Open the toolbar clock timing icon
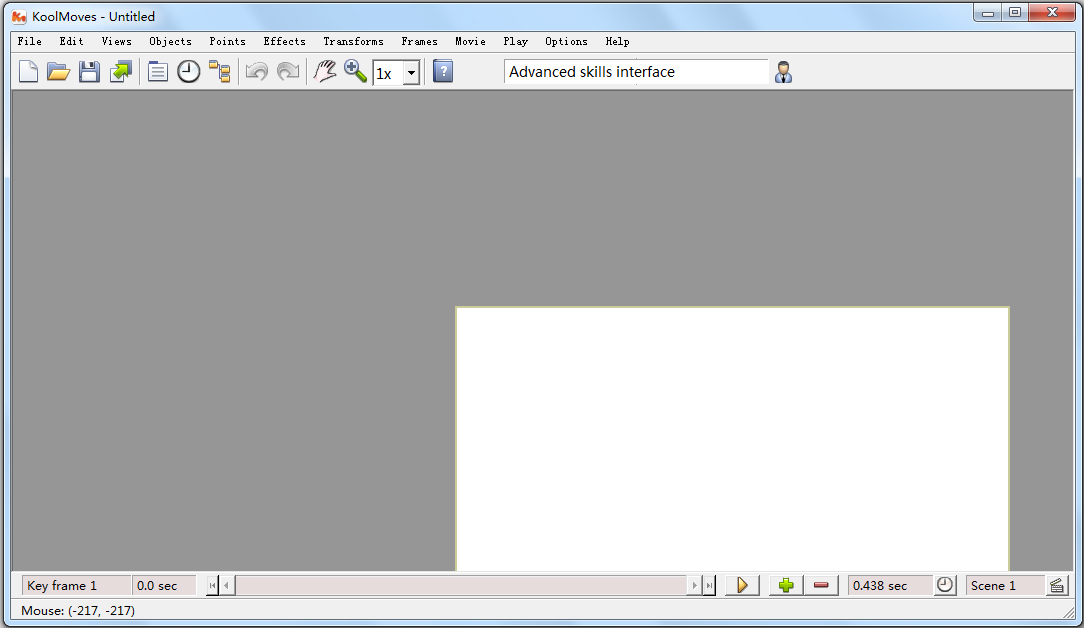The image size is (1084, 628). click(189, 71)
